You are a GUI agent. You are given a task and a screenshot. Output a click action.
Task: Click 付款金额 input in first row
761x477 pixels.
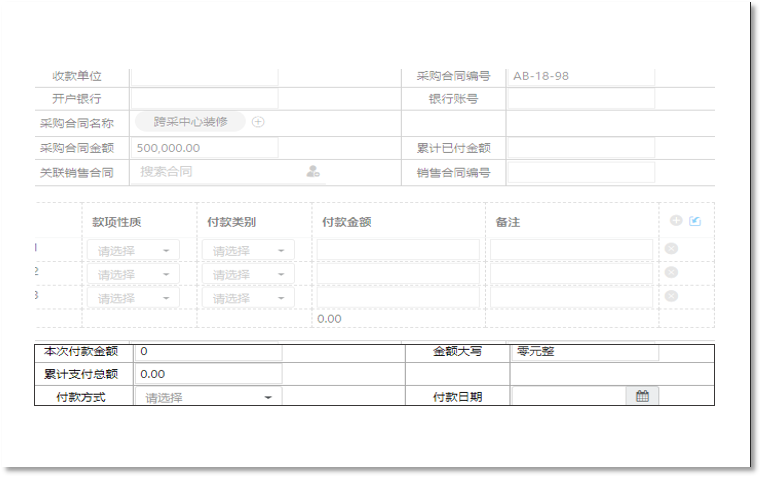[398, 250]
